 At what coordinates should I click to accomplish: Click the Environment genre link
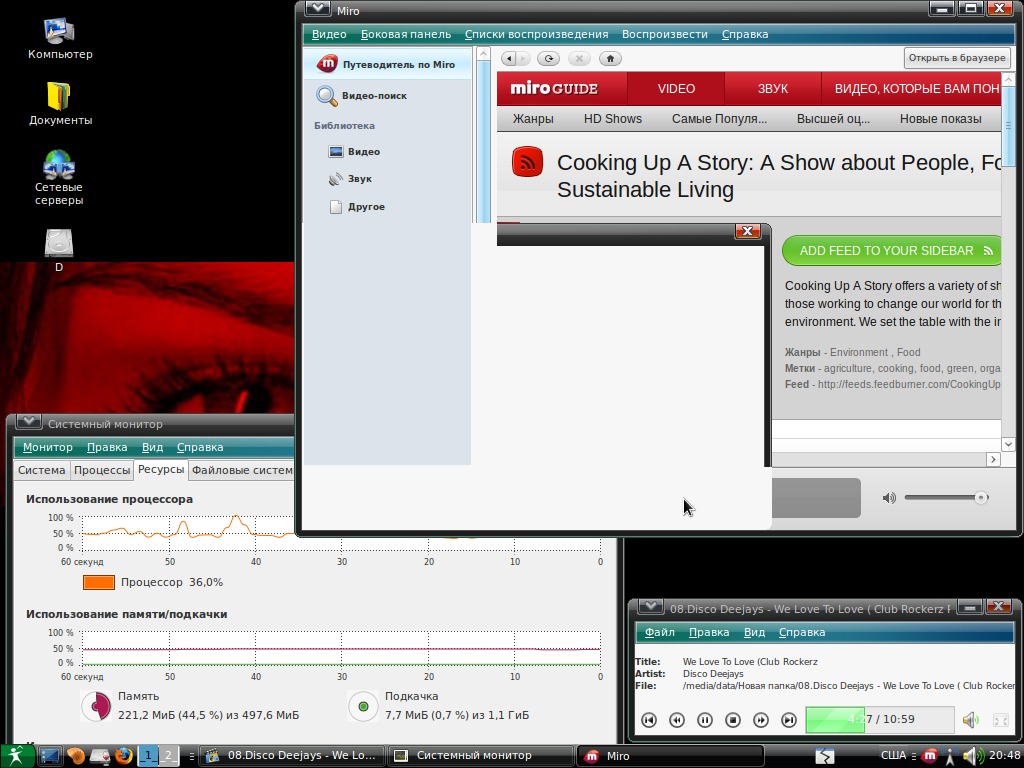tap(859, 352)
